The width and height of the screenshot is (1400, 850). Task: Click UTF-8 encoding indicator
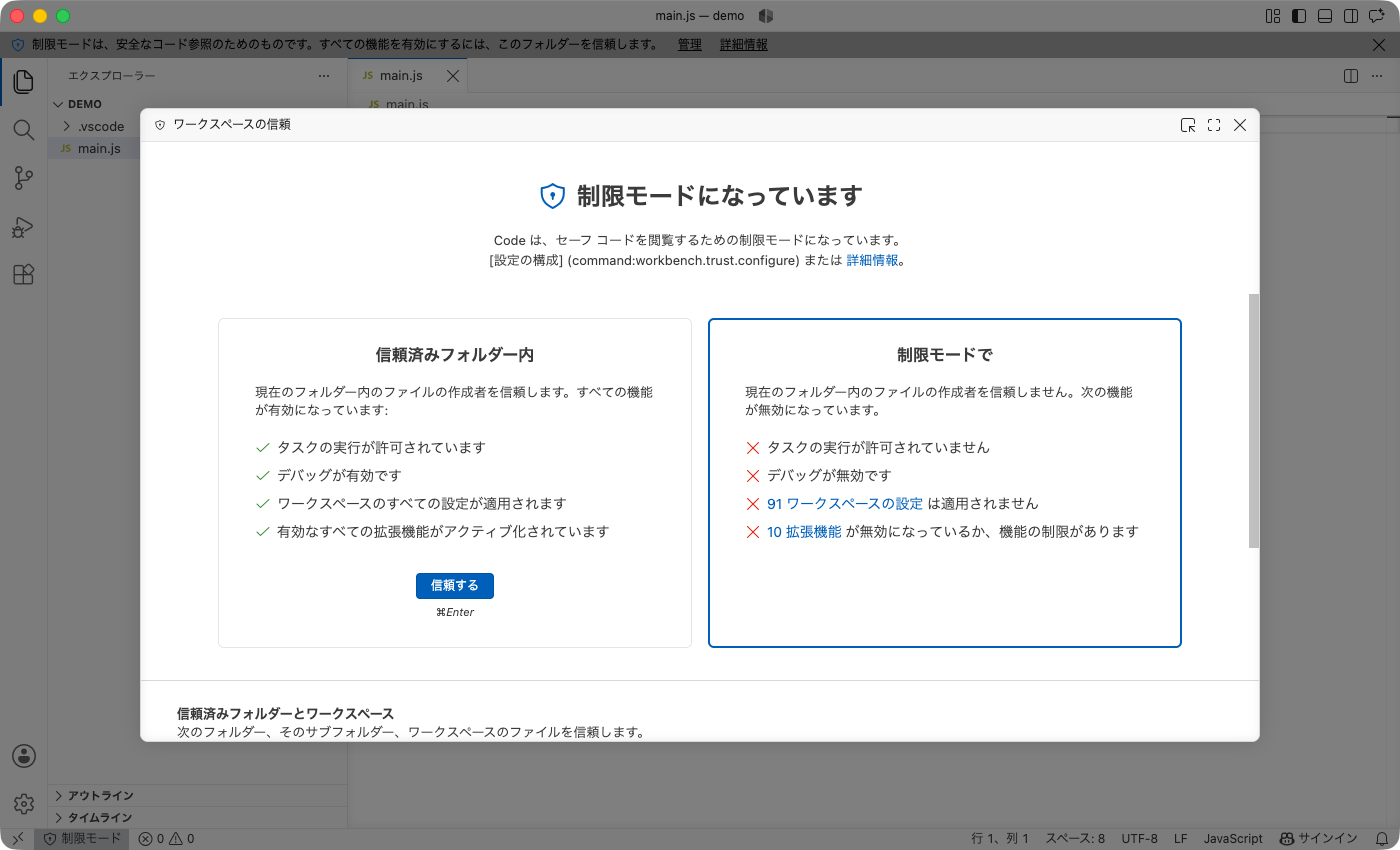coord(1139,839)
